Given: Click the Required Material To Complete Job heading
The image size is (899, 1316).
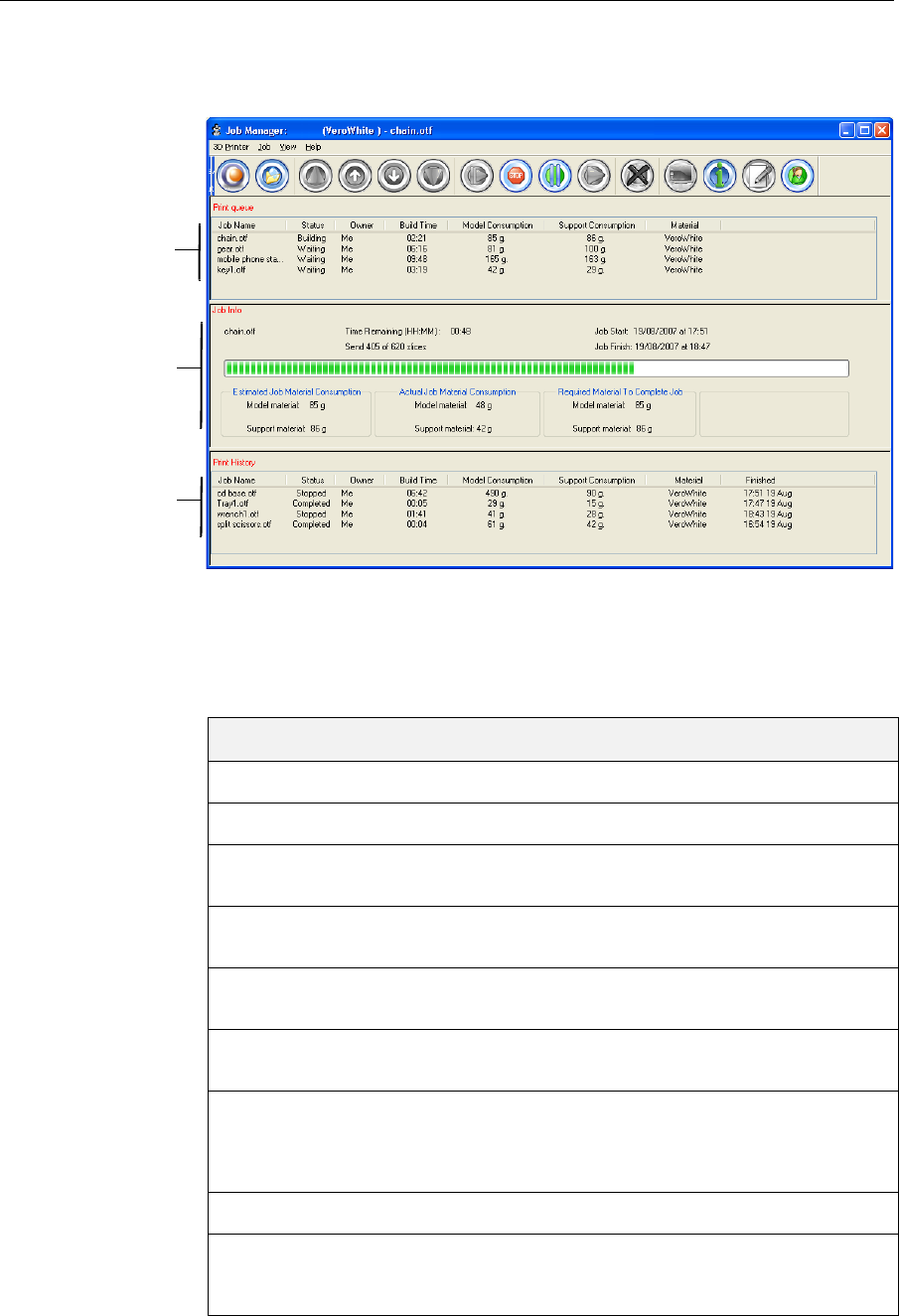Looking at the screenshot, I should point(620,392).
